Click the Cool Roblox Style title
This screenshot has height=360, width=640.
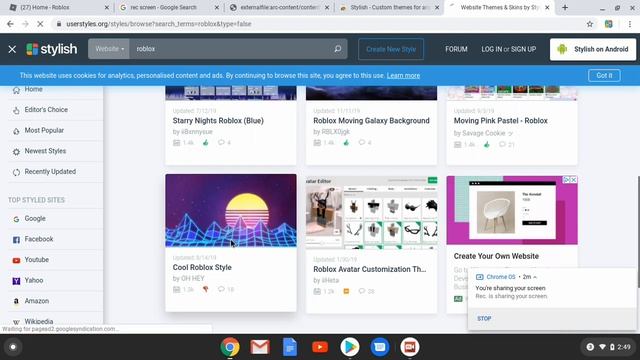[x=202, y=267]
